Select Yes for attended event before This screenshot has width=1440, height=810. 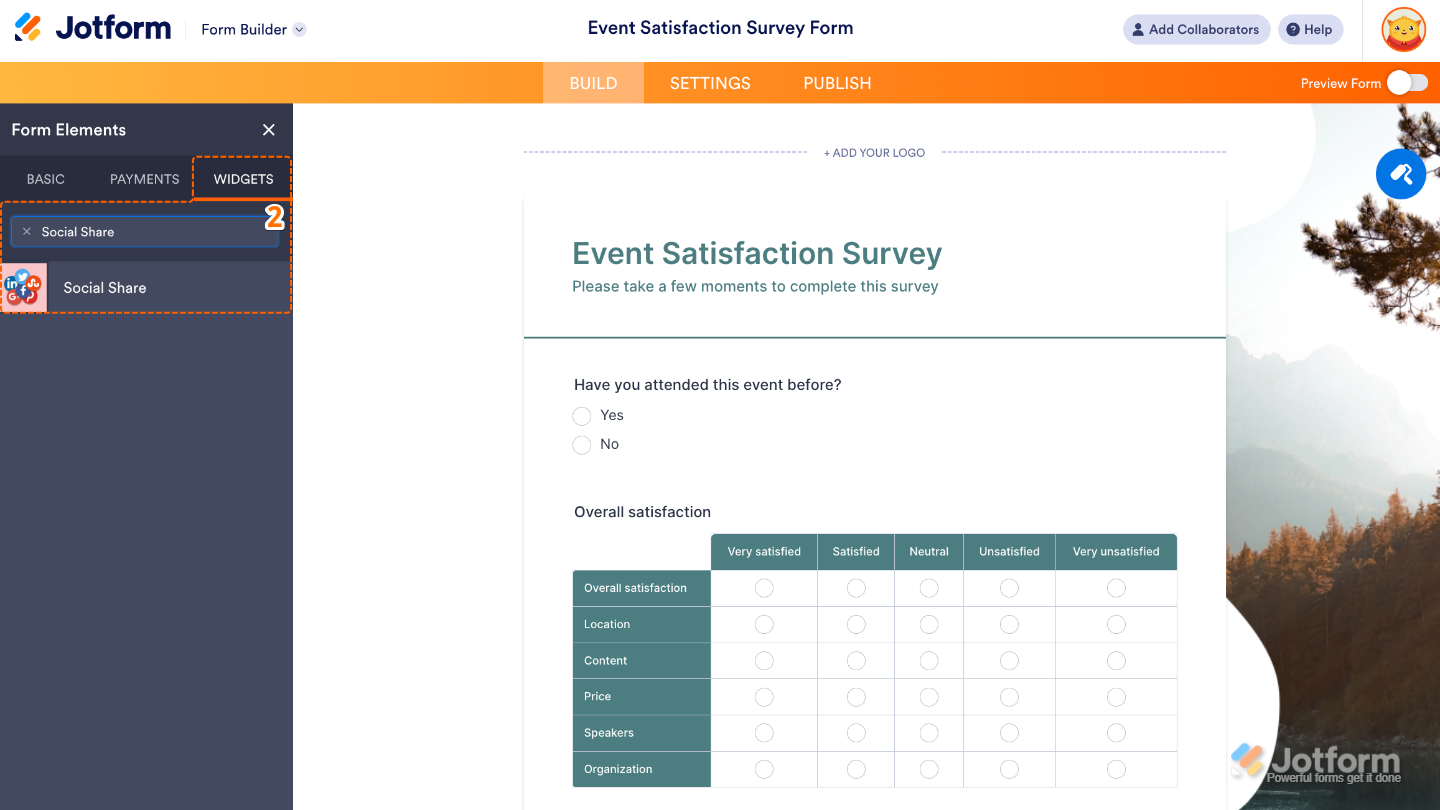point(582,416)
